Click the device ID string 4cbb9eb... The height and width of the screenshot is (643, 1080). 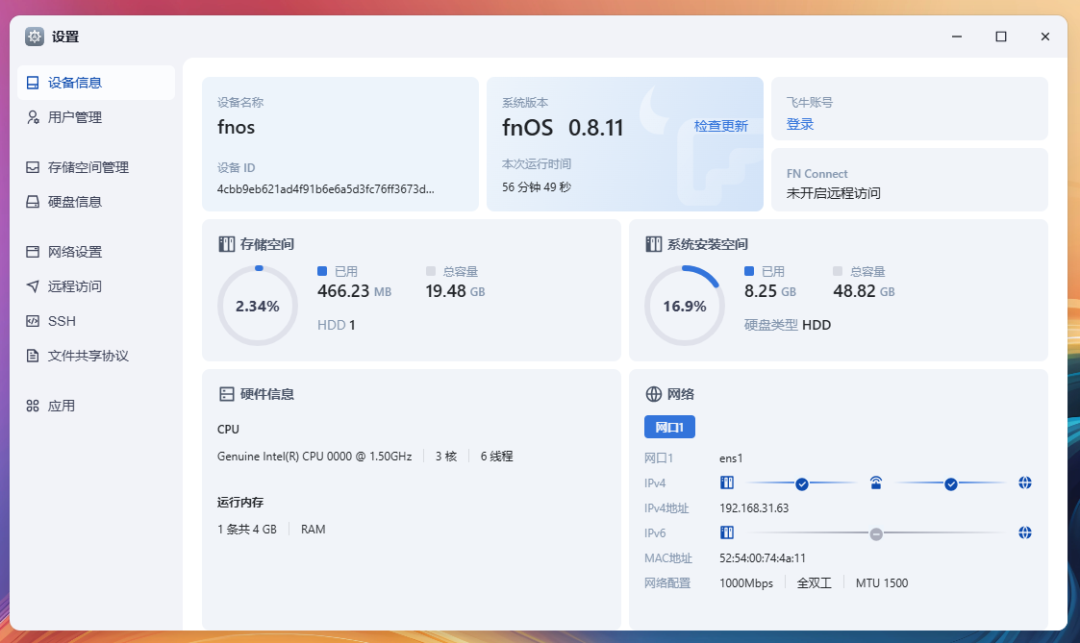326,189
